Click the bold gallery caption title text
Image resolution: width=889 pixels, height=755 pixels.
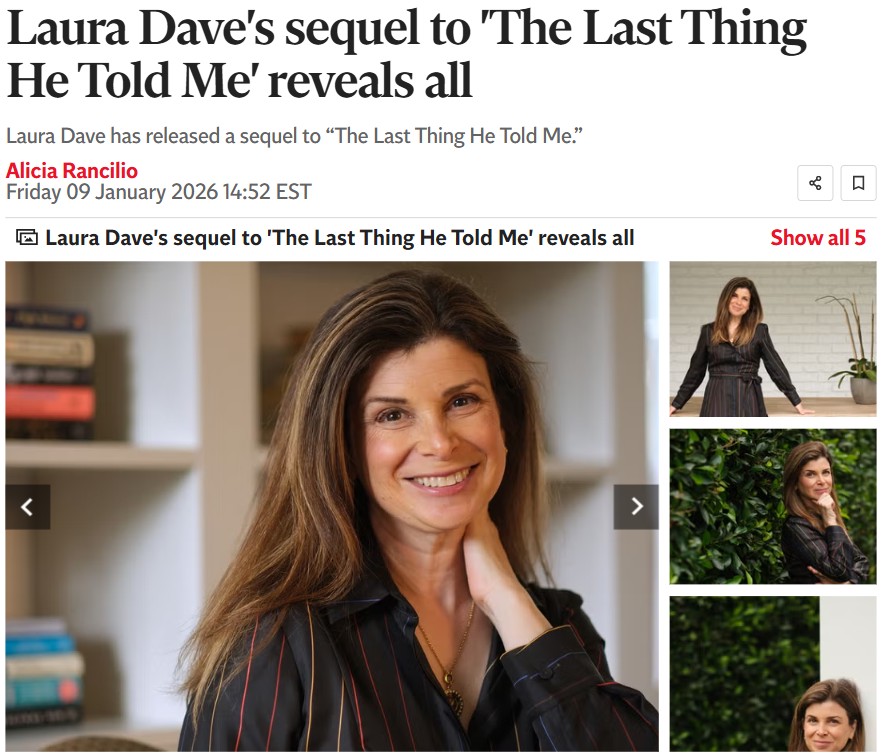point(340,237)
